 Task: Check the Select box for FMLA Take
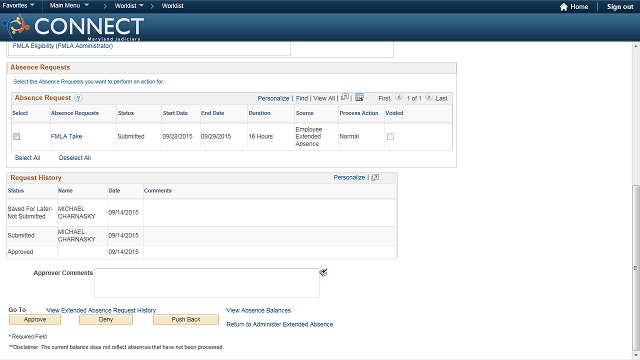pyautogui.click(x=16, y=137)
